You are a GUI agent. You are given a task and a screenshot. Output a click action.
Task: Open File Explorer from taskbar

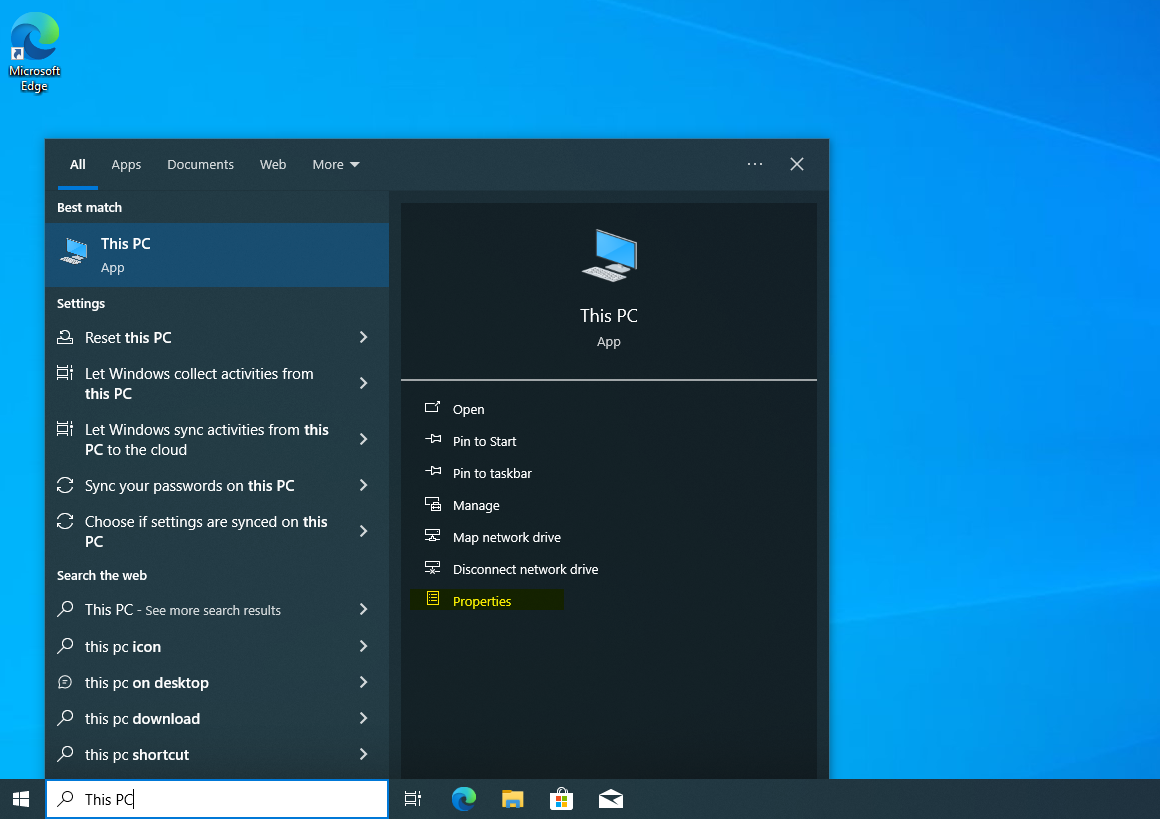point(513,799)
